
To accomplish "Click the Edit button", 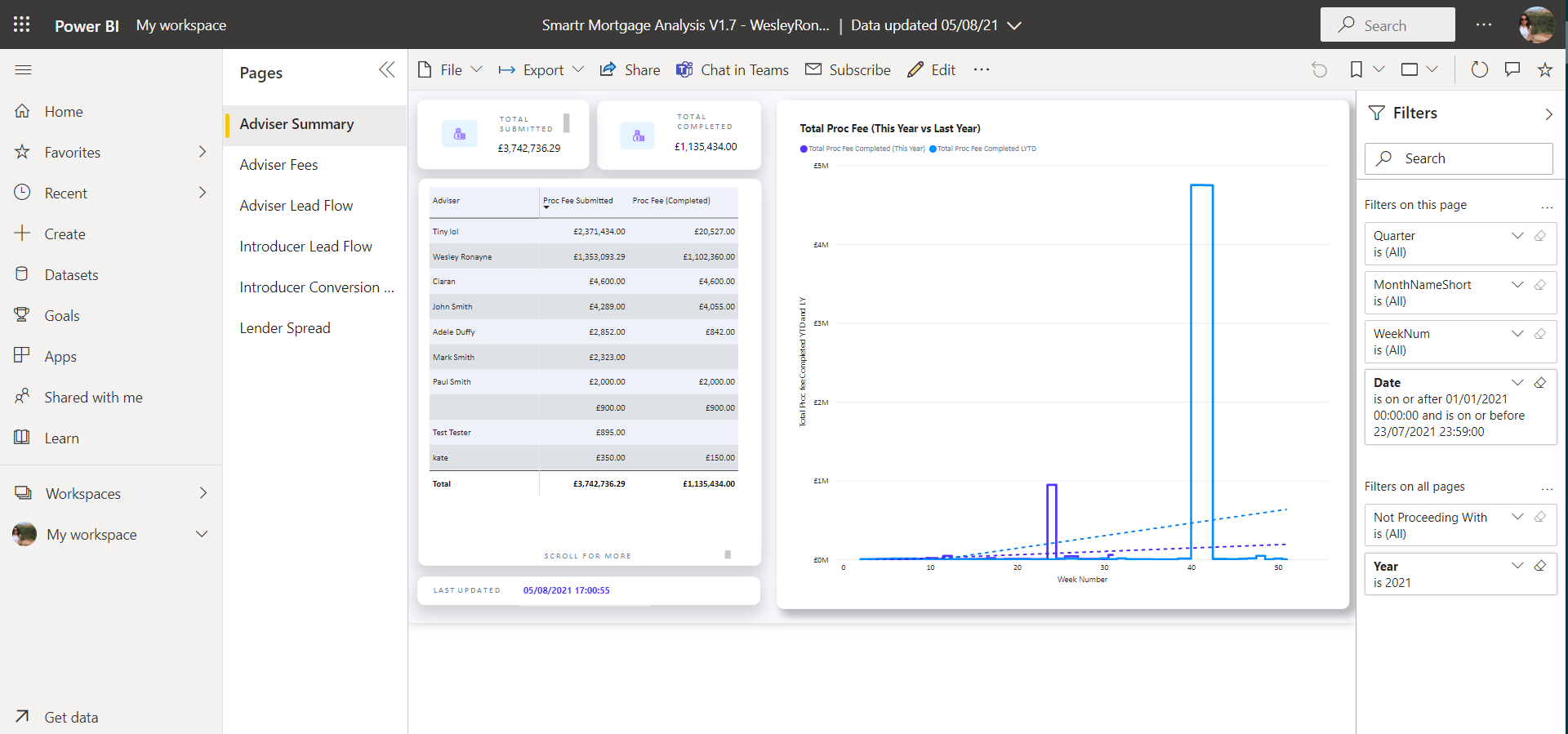I will [x=931, y=70].
